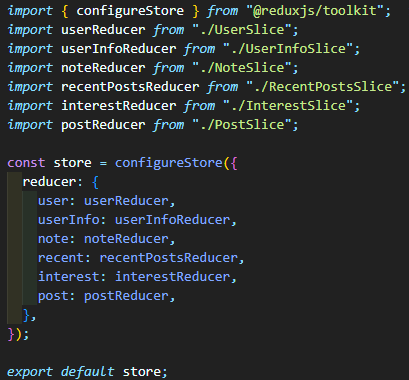This screenshot has height=380, width=409.
Task: Click the closing }); line
Action: tap(18, 334)
